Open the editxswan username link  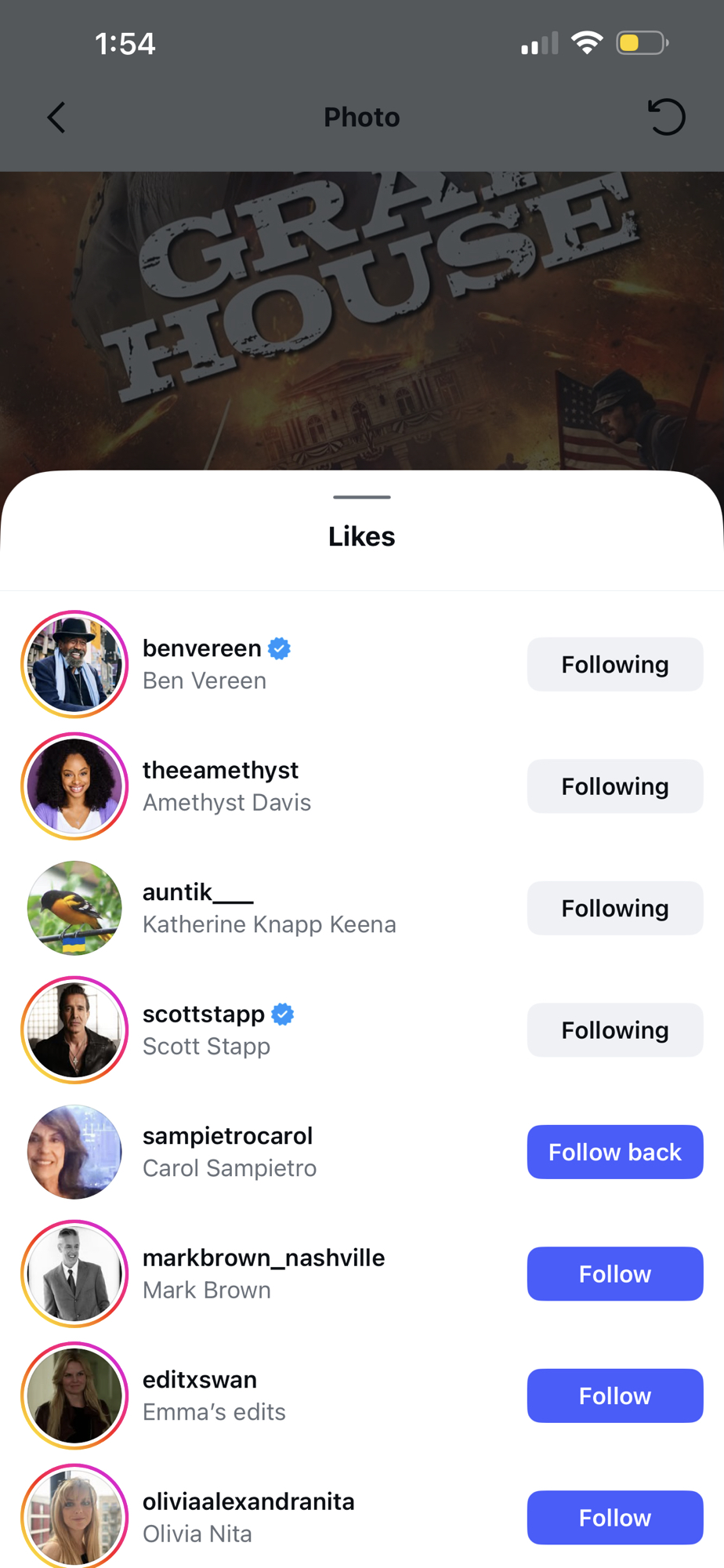(200, 1380)
